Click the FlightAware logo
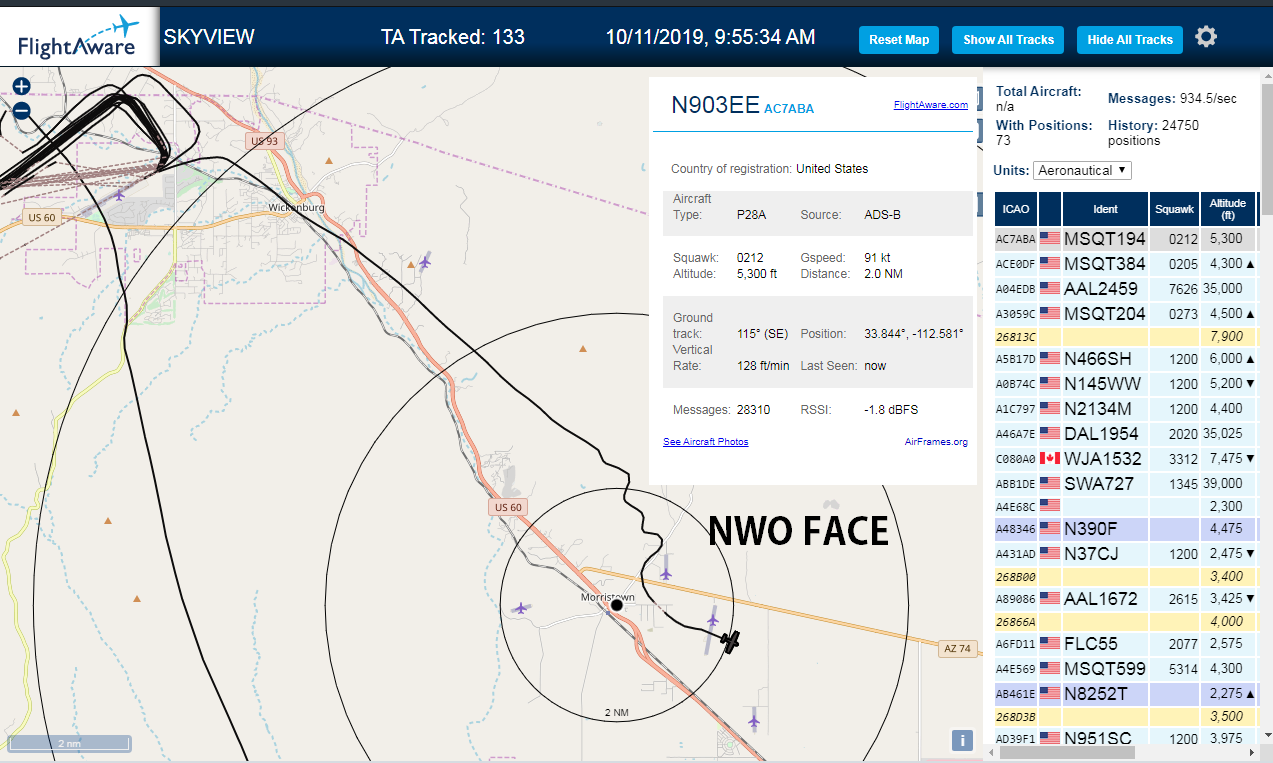 pos(79,37)
